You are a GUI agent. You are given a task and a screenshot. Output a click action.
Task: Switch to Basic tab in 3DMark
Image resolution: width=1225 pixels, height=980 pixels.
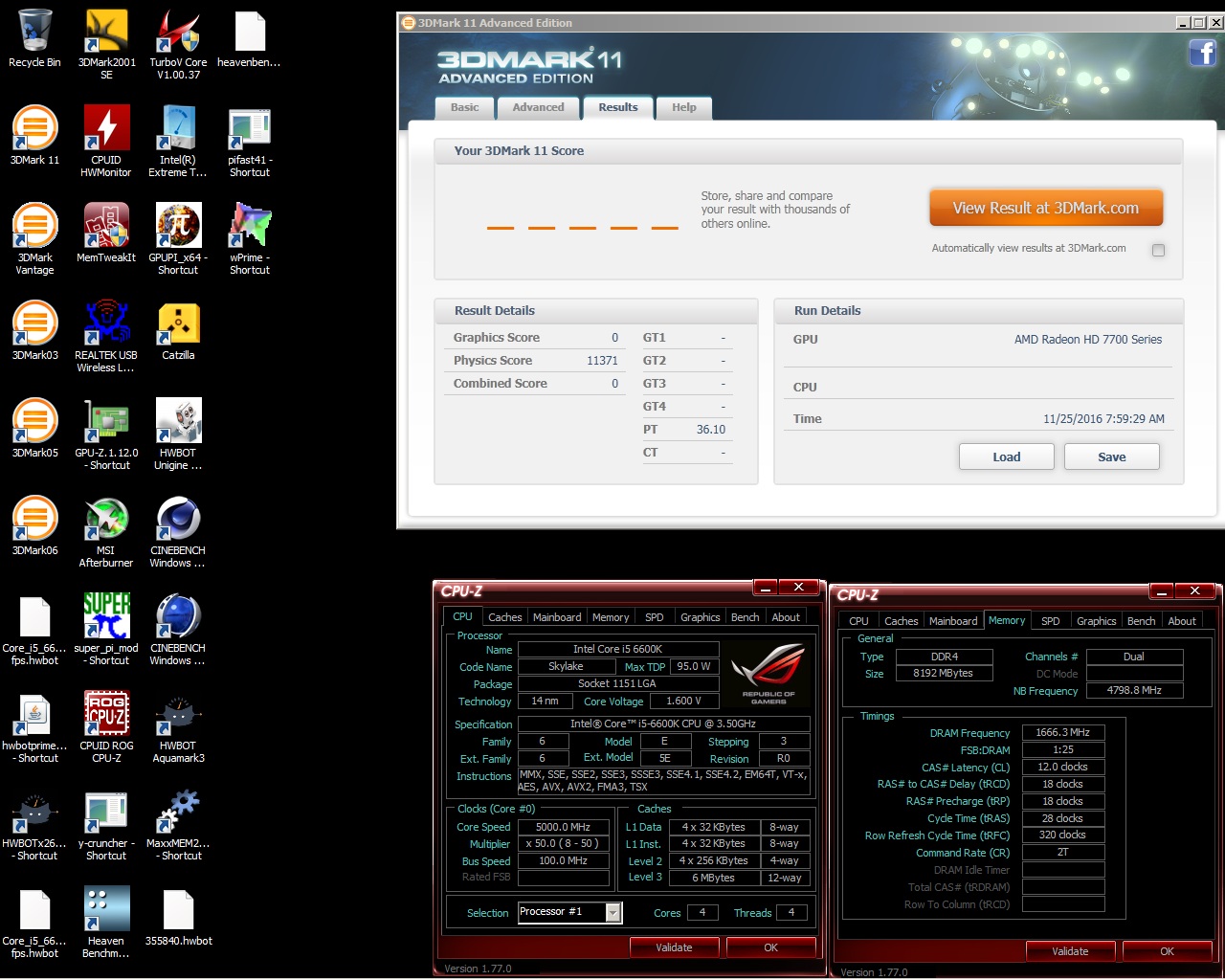click(465, 107)
